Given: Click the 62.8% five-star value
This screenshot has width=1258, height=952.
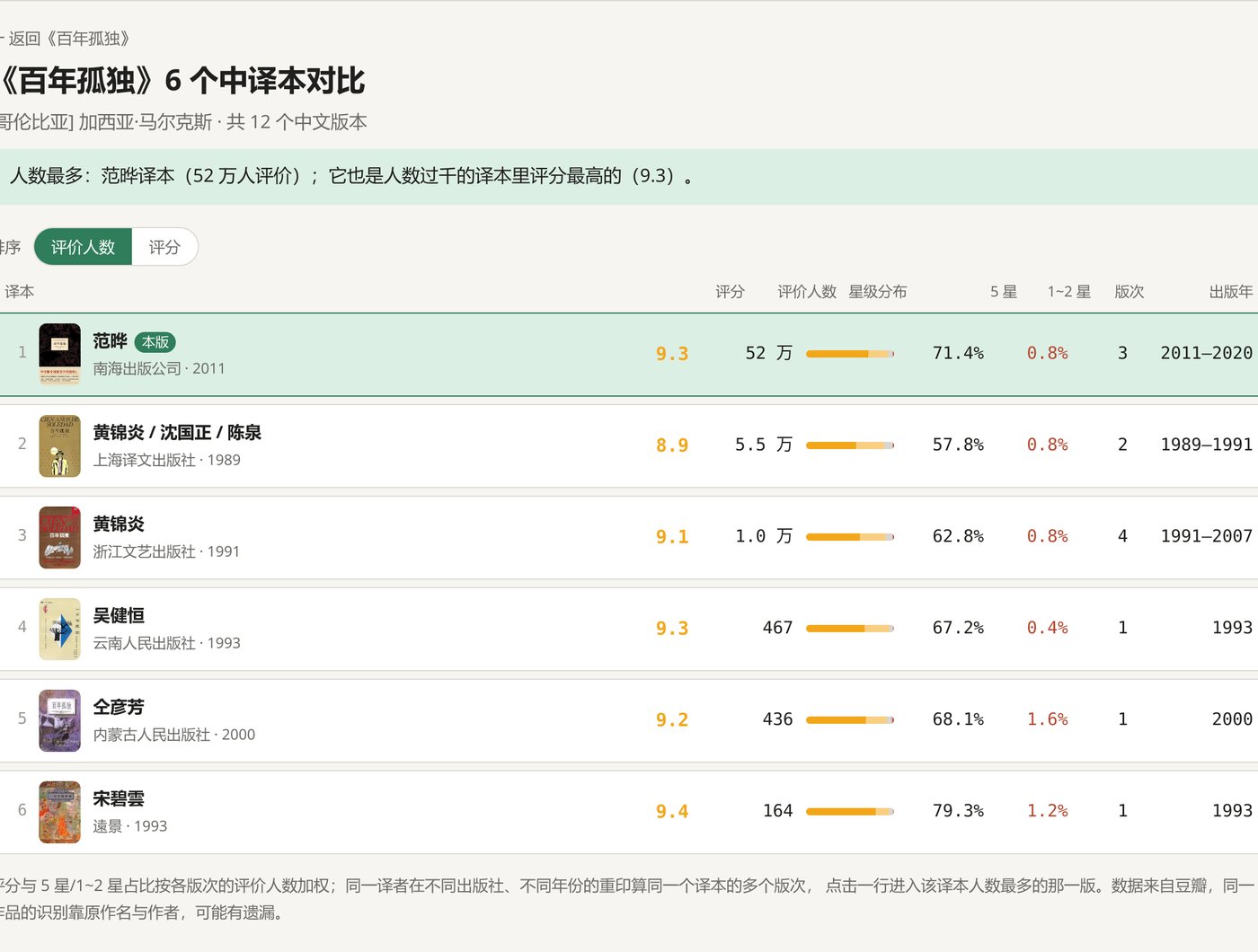Looking at the screenshot, I should (958, 536).
